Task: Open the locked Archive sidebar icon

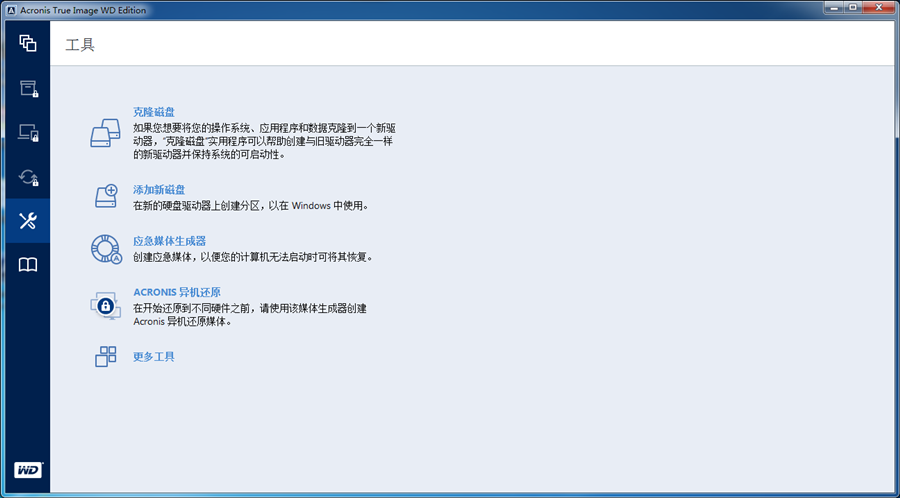Action: (27, 88)
